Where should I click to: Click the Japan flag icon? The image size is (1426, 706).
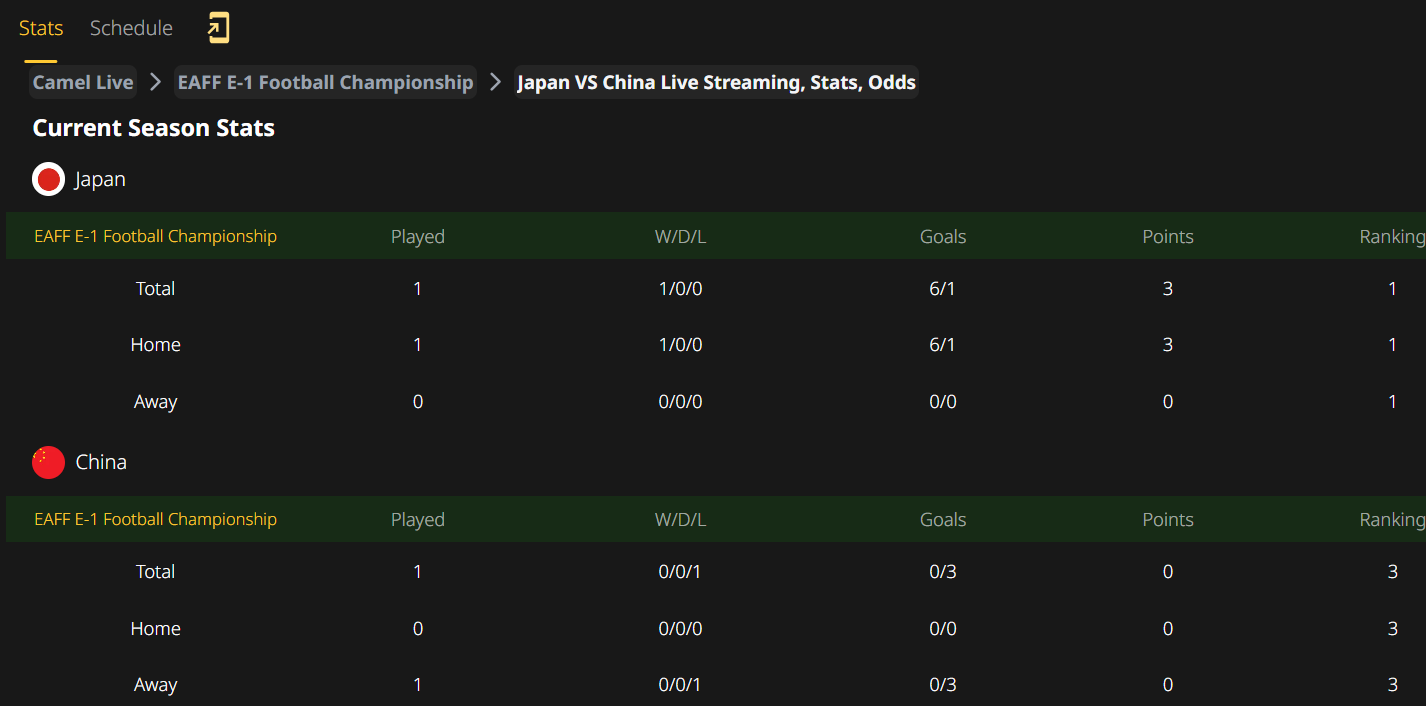tap(48, 179)
